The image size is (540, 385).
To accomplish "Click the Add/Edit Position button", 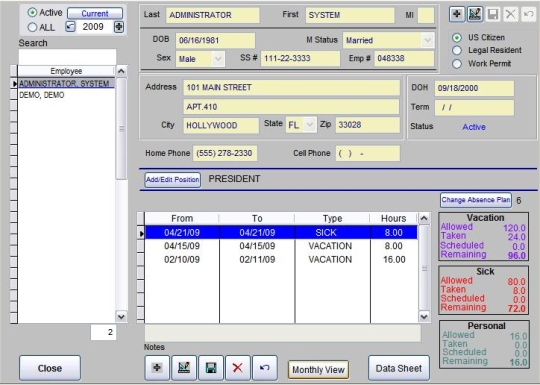I will pyautogui.click(x=173, y=180).
